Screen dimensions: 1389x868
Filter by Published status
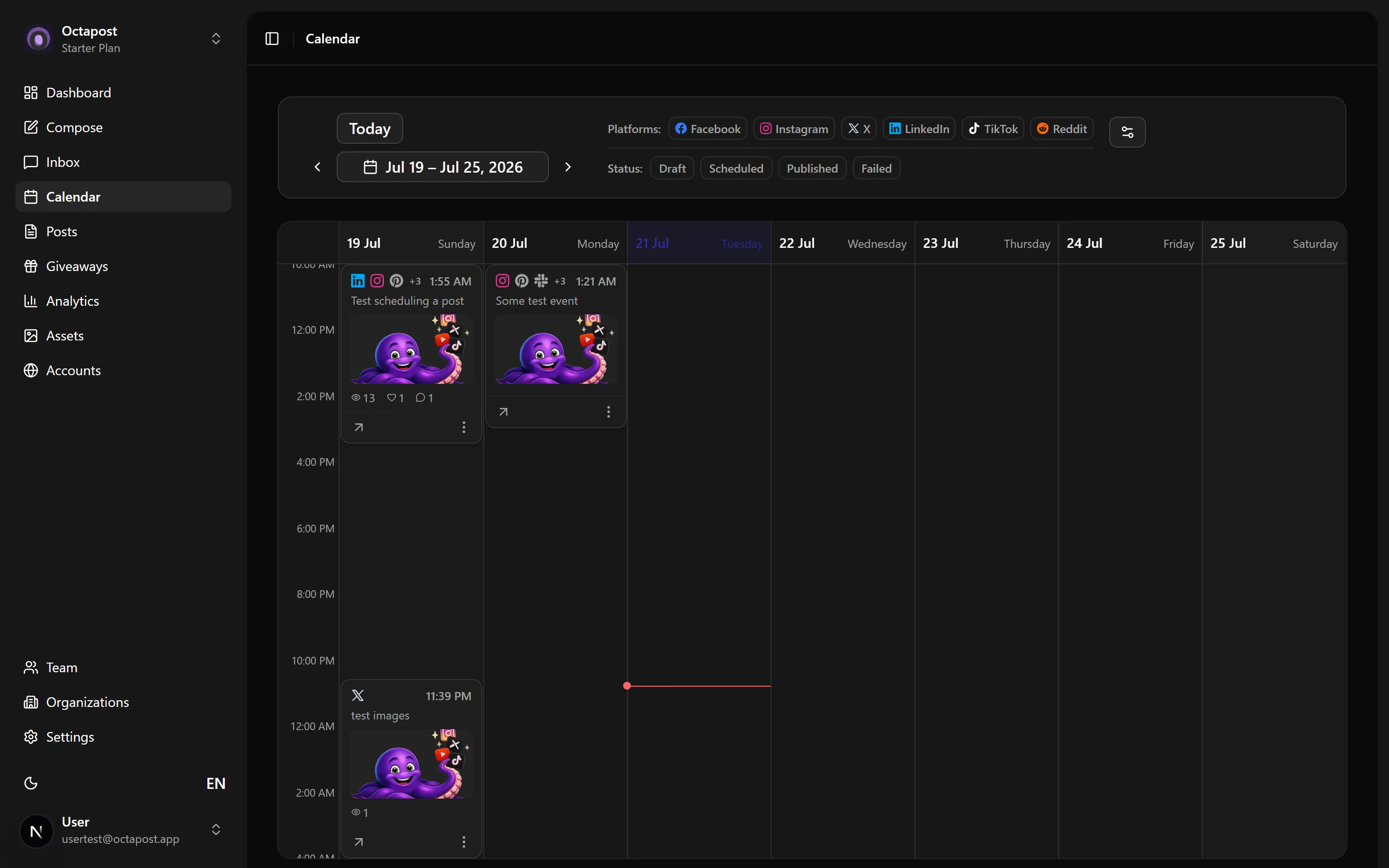(812, 168)
